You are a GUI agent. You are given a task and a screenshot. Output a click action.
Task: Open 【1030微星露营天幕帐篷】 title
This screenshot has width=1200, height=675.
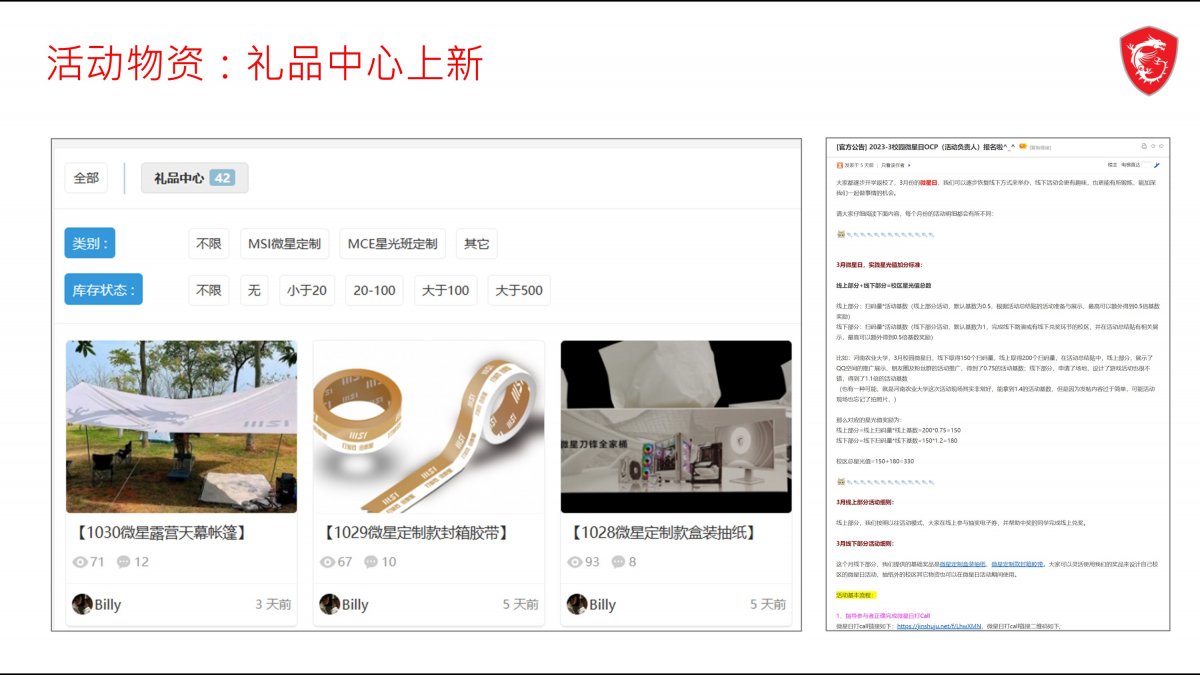160,533
